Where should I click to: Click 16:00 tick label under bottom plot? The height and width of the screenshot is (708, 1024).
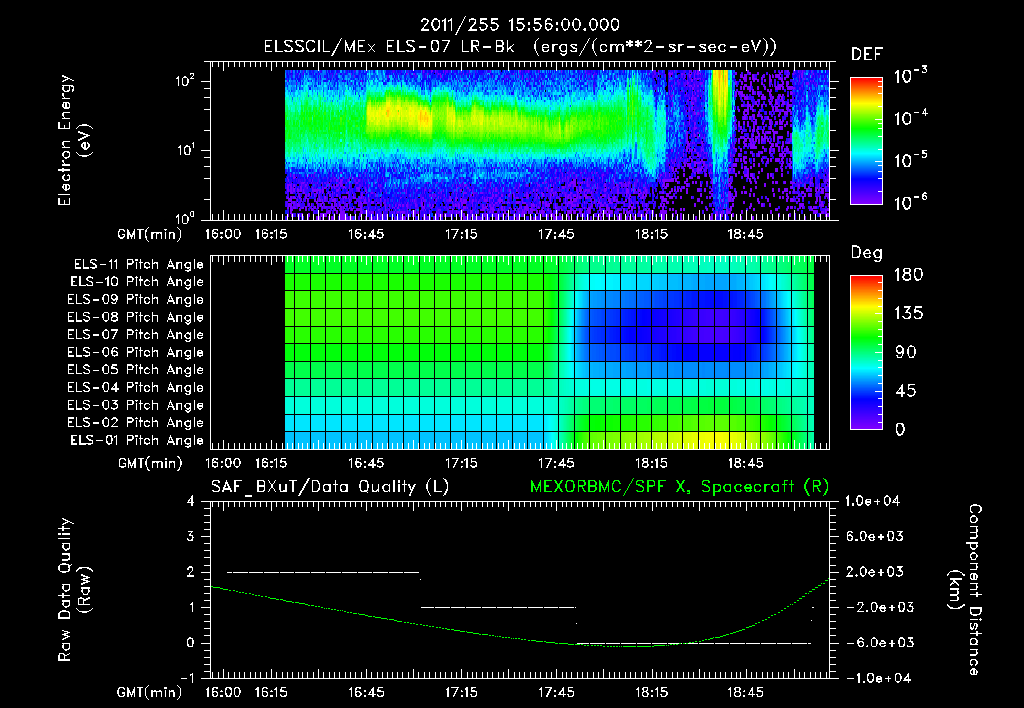[223, 692]
